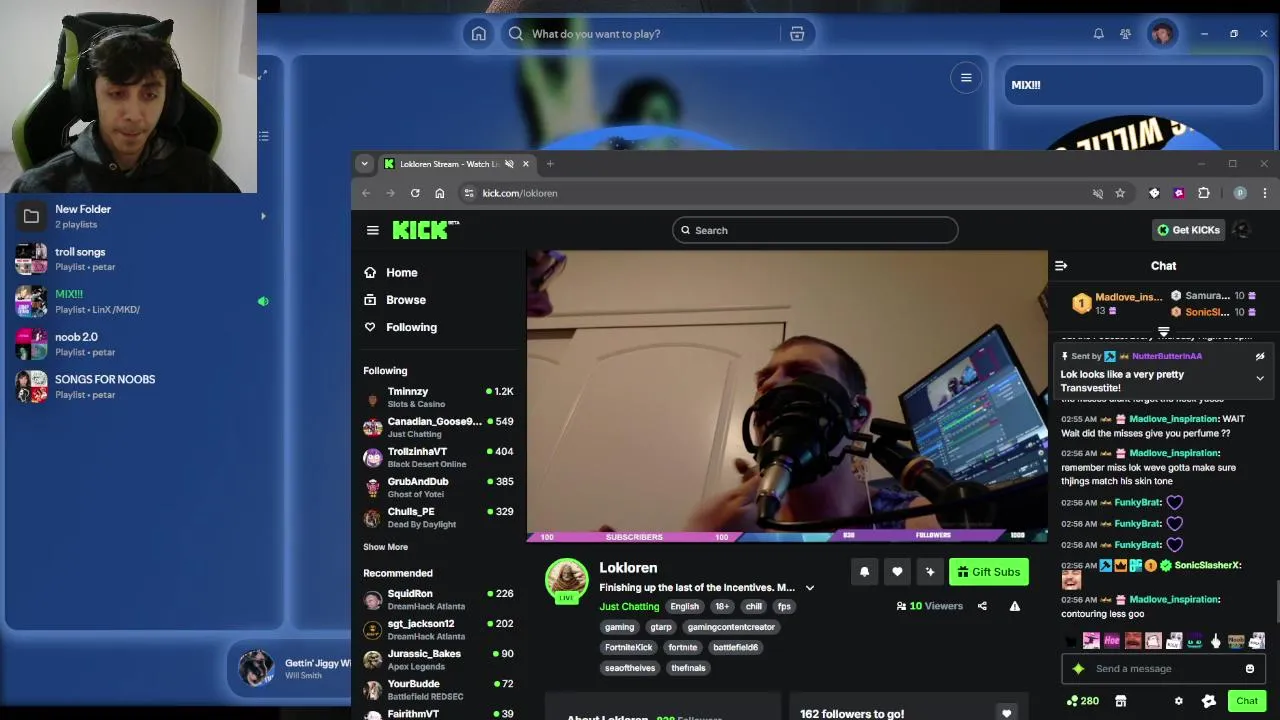Expand the pinned message chevron
Viewport: 1280px width, 720px height.
1260,378
